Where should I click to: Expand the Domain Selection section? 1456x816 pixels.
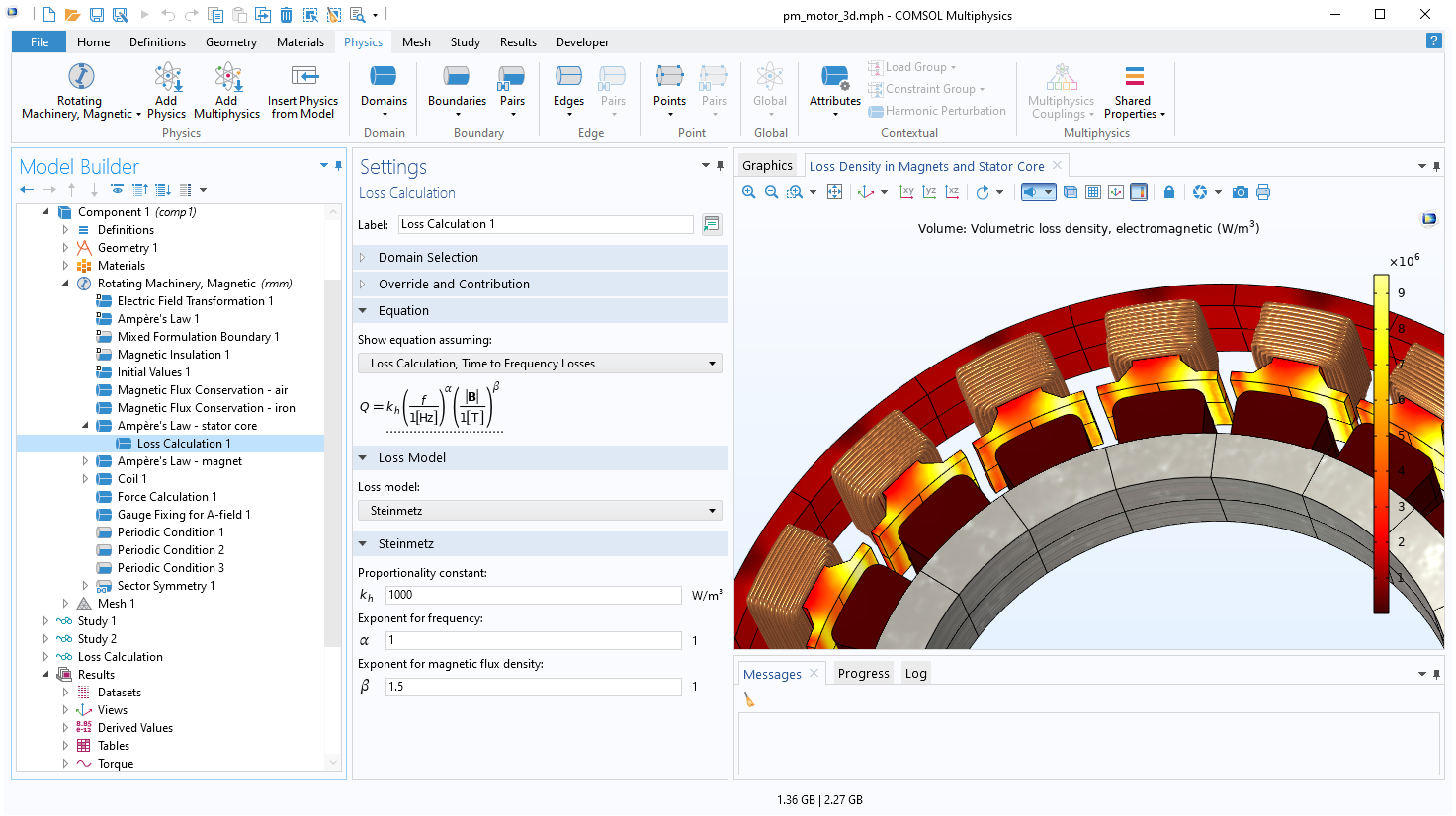tap(428, 258)
